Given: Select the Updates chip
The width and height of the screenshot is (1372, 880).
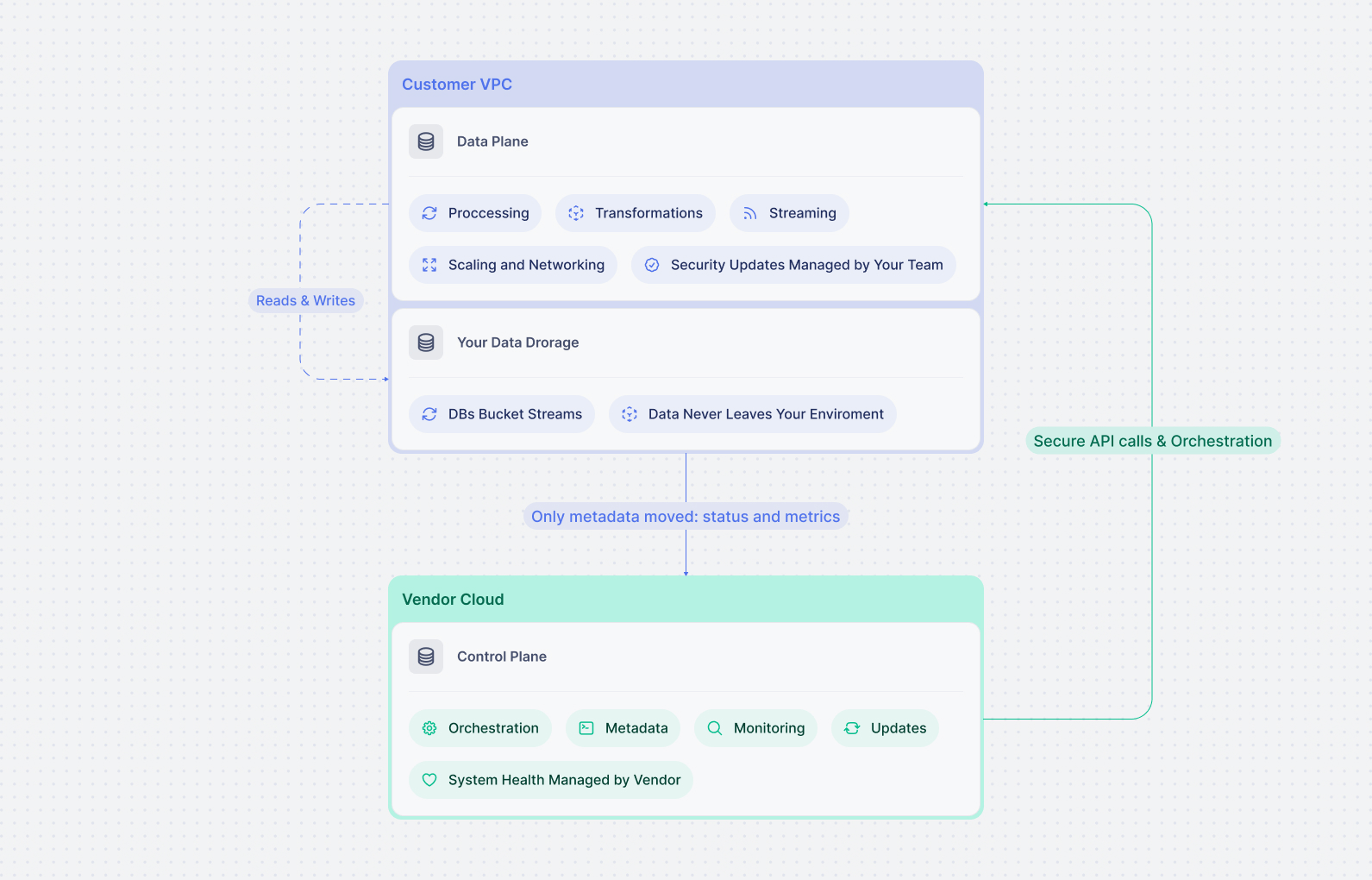Looking at the screenshot, I should (x=885, y=728).
